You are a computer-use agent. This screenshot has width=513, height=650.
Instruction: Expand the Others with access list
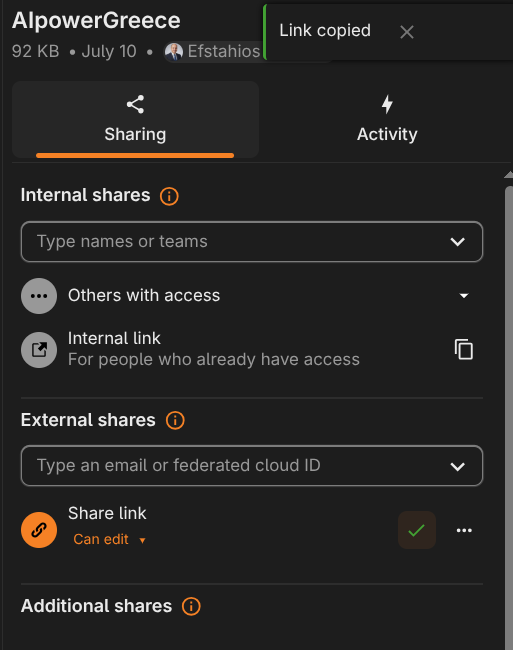[464, 296]
